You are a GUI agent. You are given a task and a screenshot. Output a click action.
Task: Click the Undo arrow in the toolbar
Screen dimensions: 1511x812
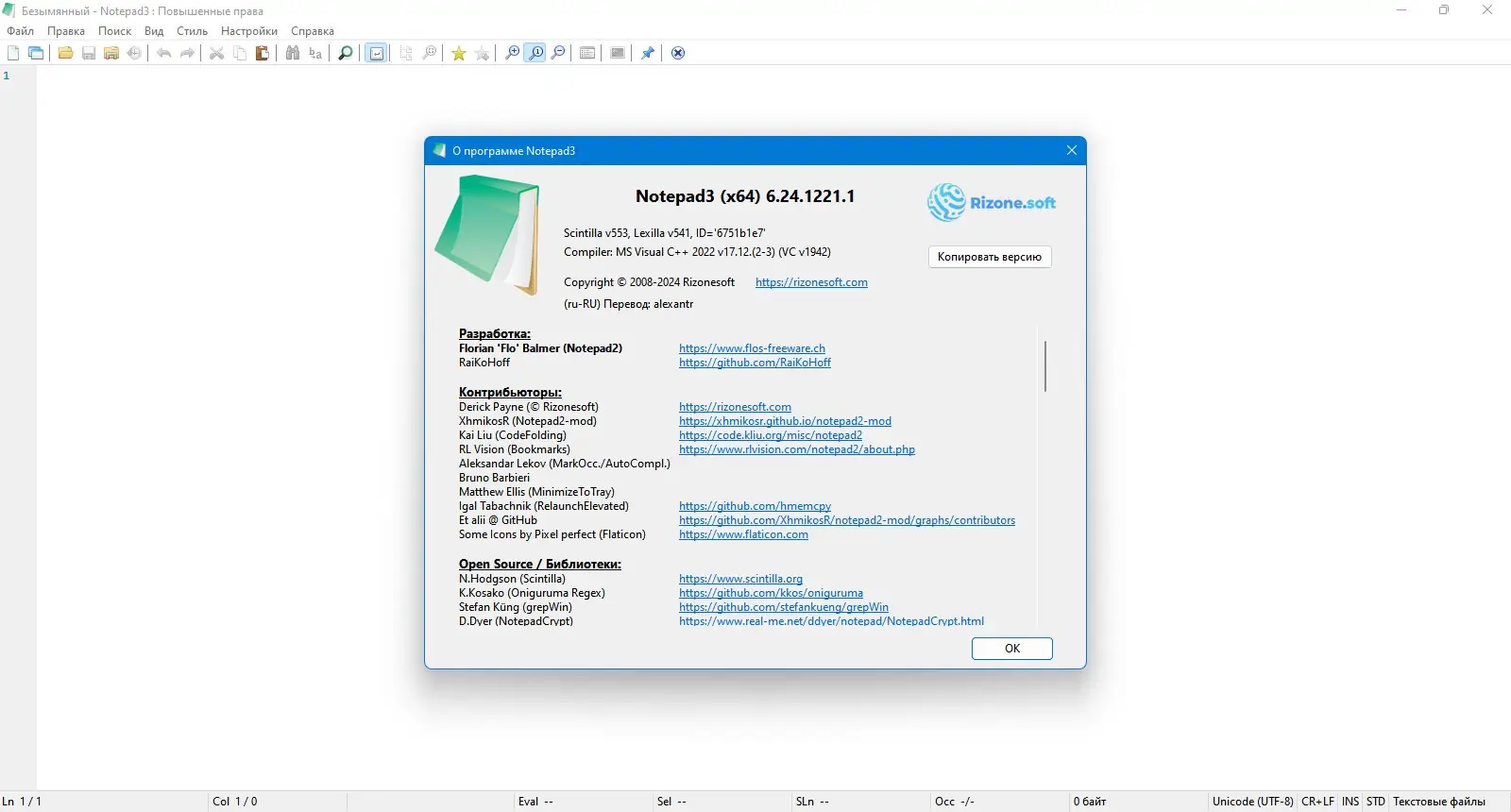pos(164,53)
